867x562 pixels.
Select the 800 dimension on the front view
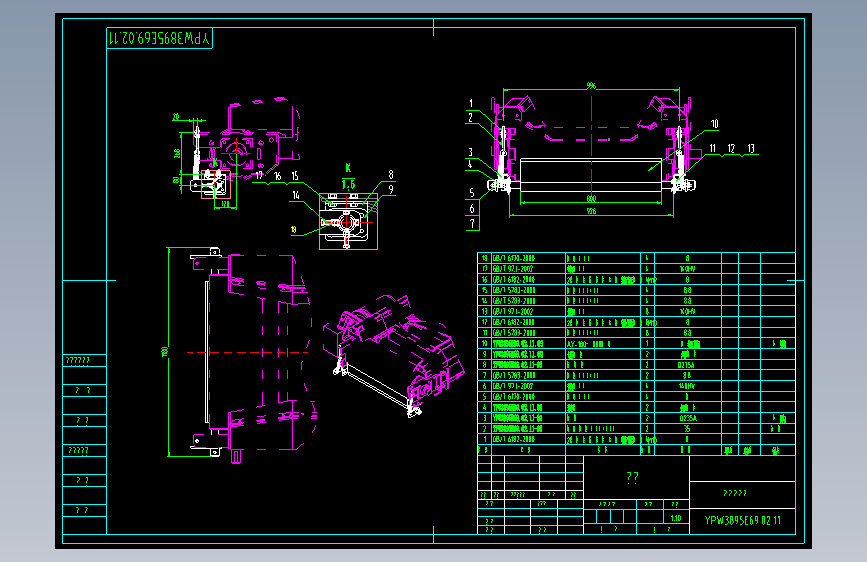[x=591, y=199]
